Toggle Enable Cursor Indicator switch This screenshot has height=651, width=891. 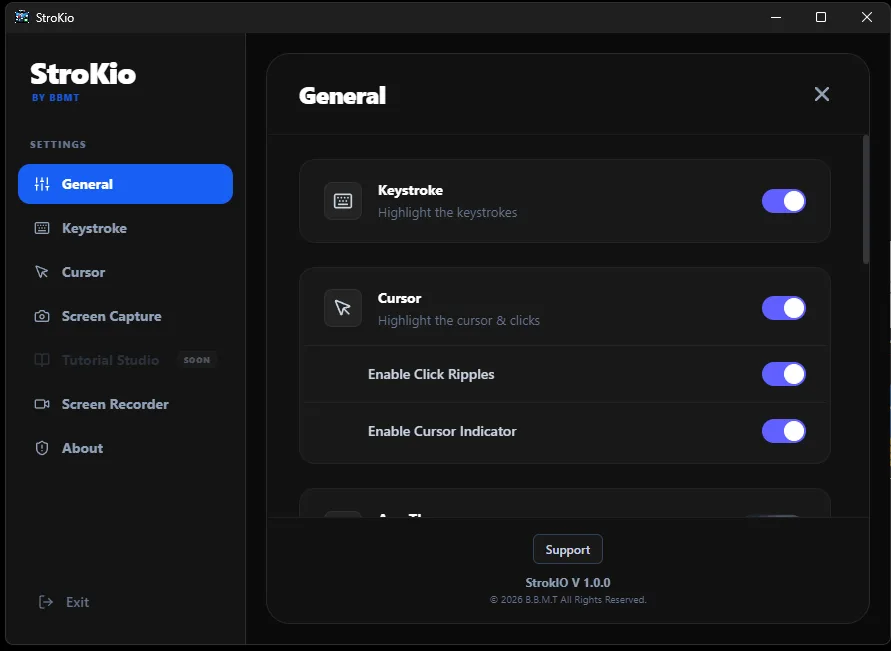pyautogui.click(x=784, y=431)
